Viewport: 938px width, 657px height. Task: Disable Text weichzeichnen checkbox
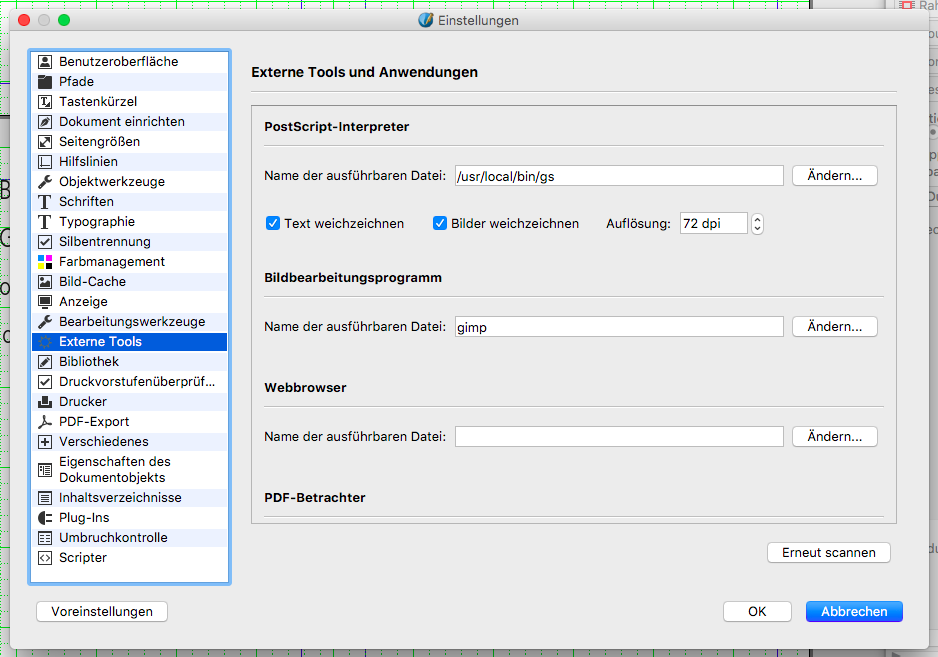tap(273, 224)
